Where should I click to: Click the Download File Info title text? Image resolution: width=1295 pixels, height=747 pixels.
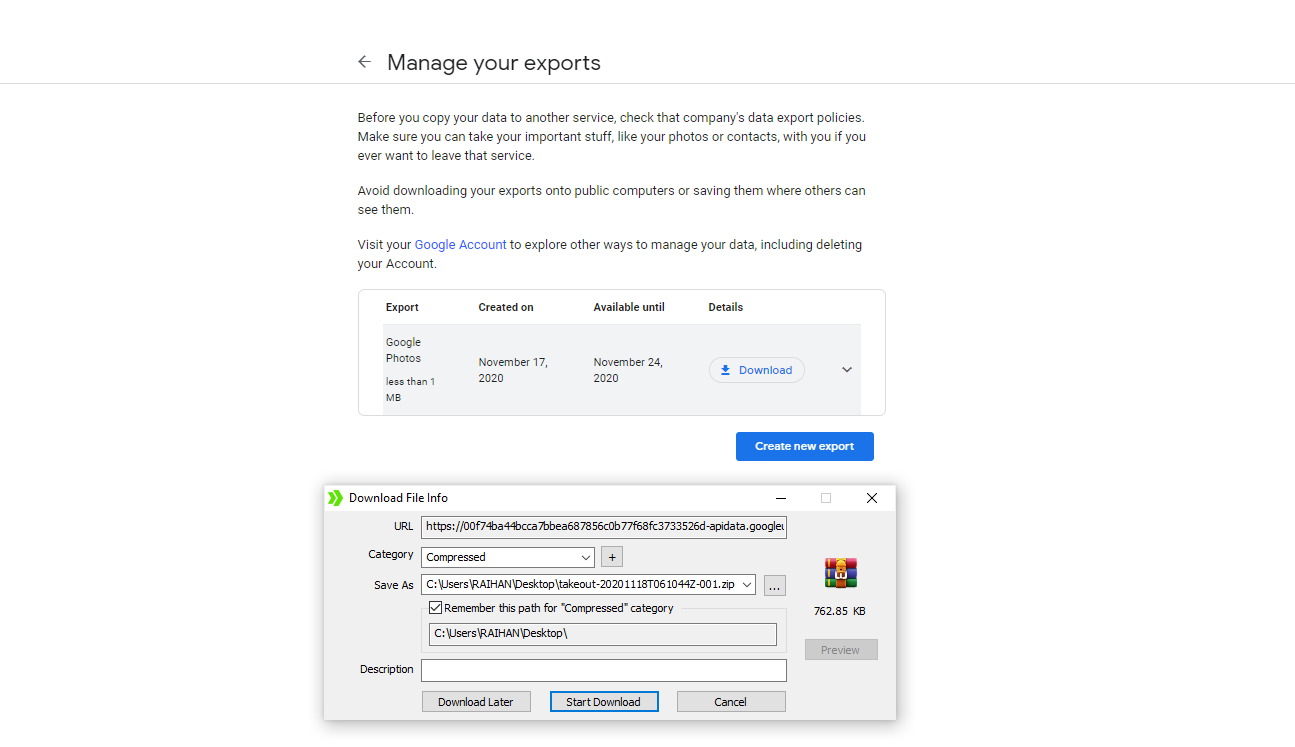point(398,498)
